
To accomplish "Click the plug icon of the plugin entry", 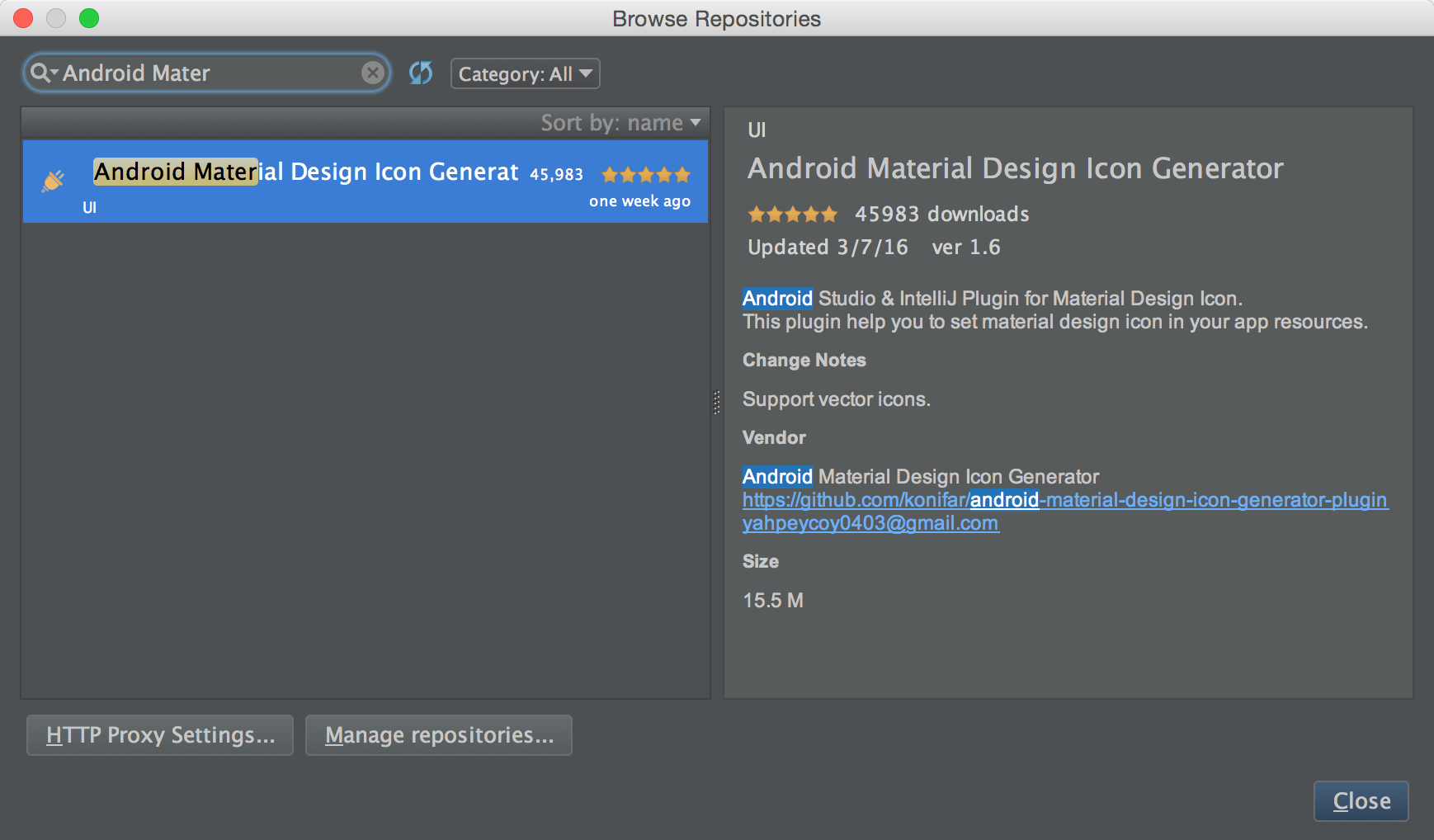I will pyautogui.click(x=52, y=180).
